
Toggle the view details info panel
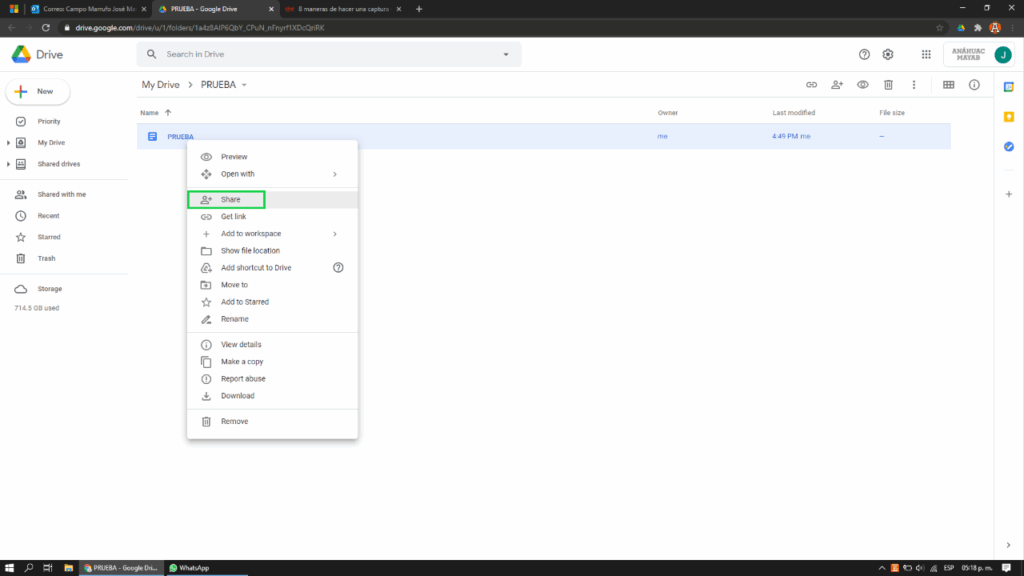(x=974, y=85)
